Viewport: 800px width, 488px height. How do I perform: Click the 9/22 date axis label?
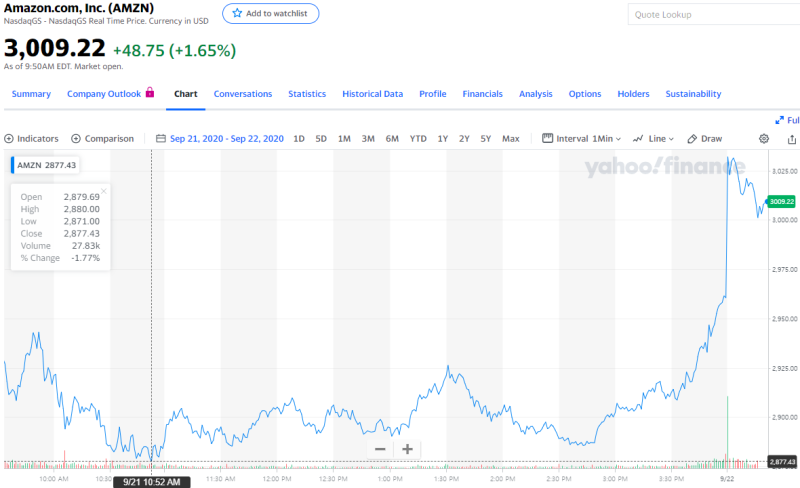point(727,479)
